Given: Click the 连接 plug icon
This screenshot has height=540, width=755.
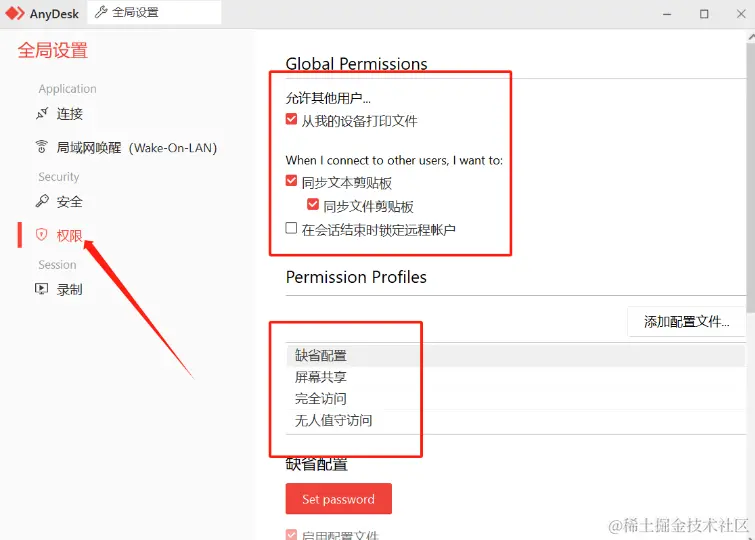Looking at the screenshot, I should pos(42,114).
